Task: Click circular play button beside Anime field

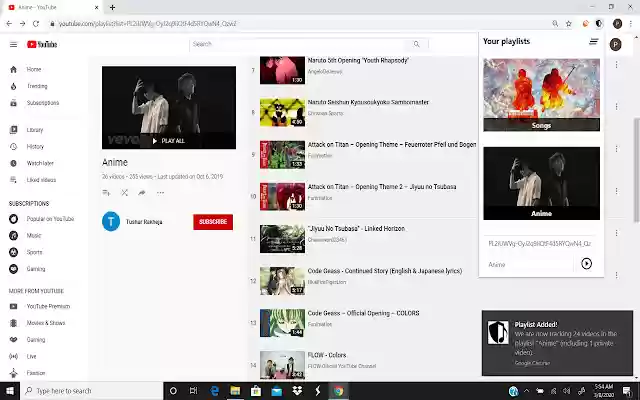Action: click(587, 264)
